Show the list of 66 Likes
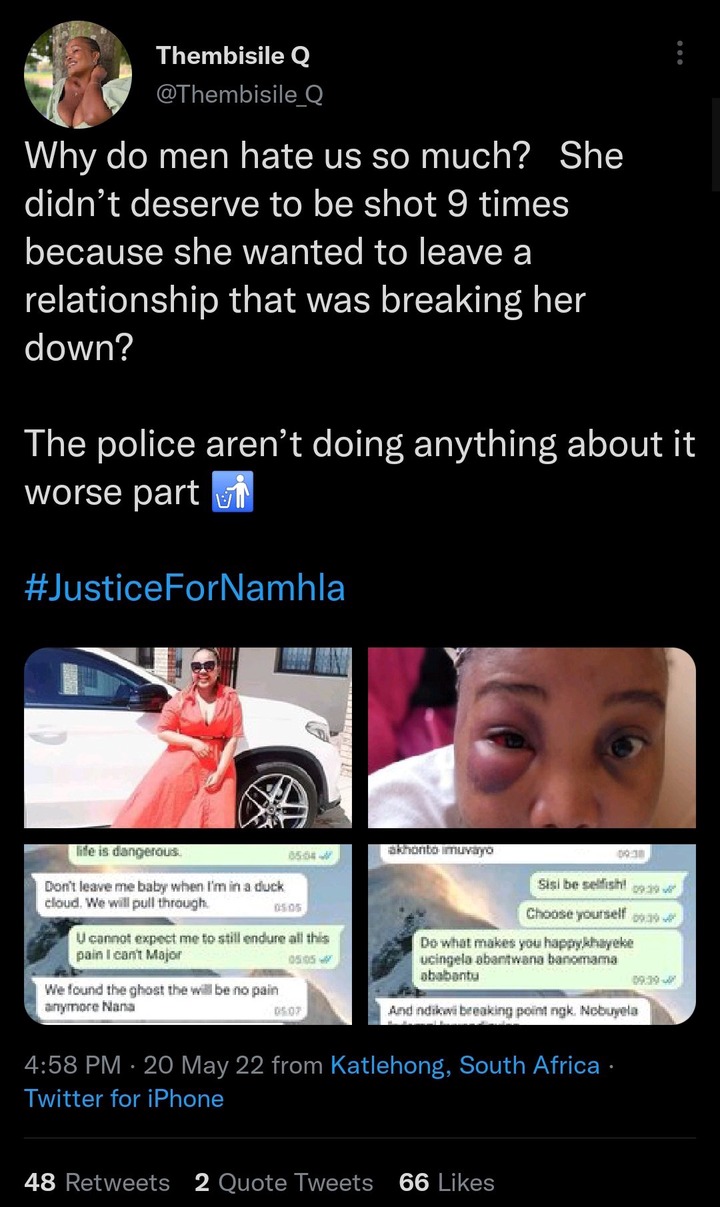This screenshot has height=1207, width=720. [446, 1183]
